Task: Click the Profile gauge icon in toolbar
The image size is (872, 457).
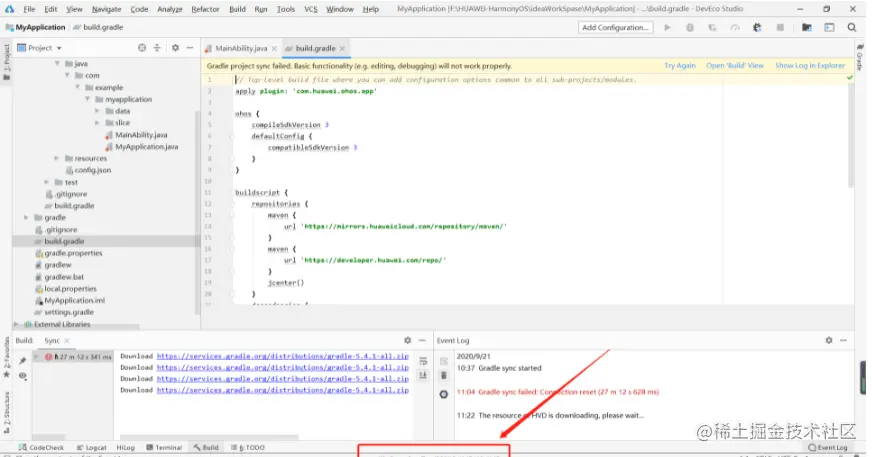Action: point(735,27)
